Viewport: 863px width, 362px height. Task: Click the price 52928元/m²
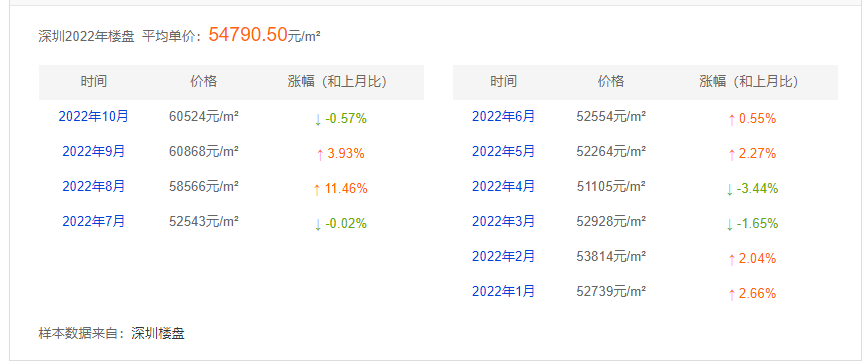pos(611,221)
